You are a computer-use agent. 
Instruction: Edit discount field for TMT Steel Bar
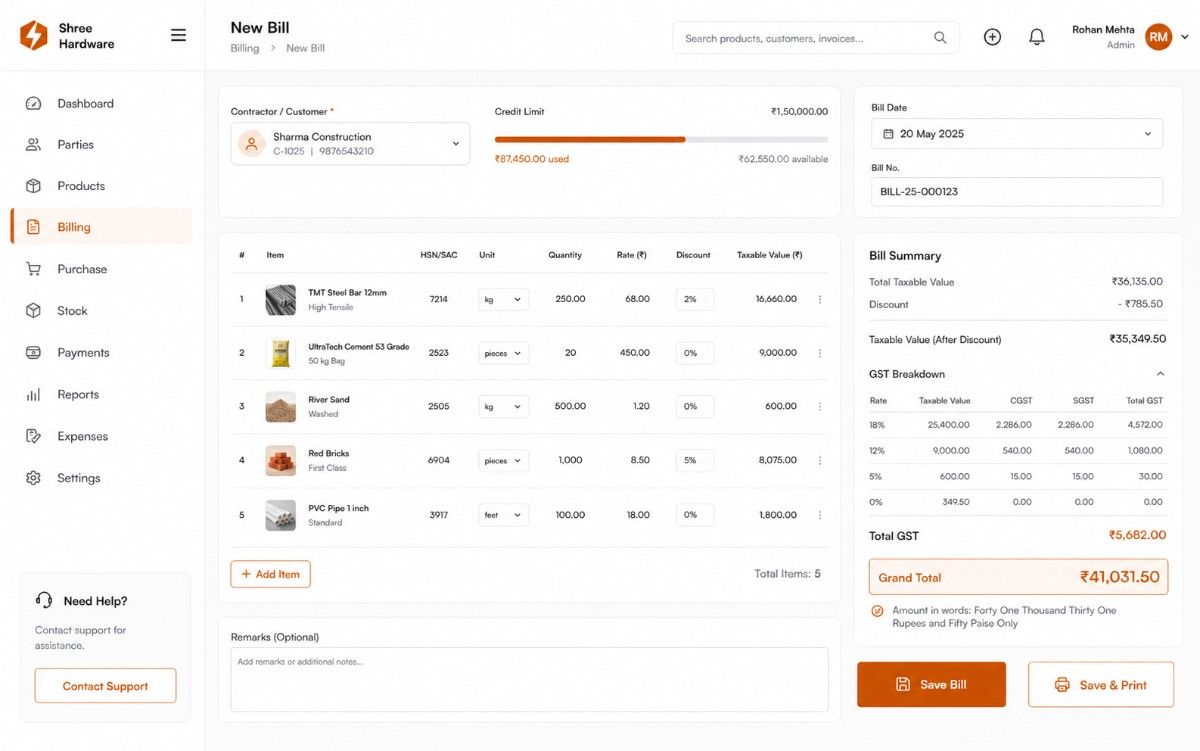694,299
